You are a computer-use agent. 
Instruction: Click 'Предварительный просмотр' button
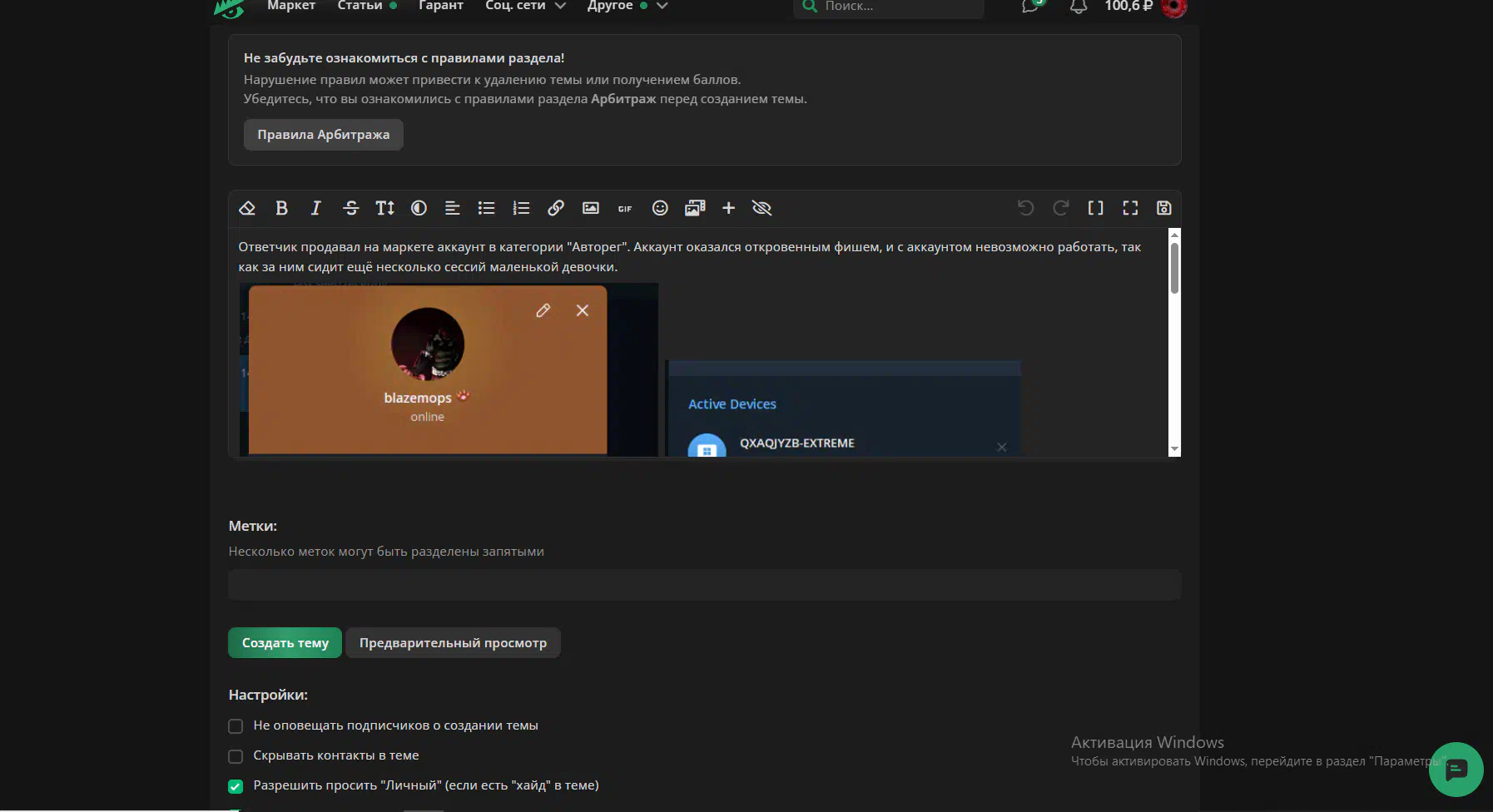[453, 643]
